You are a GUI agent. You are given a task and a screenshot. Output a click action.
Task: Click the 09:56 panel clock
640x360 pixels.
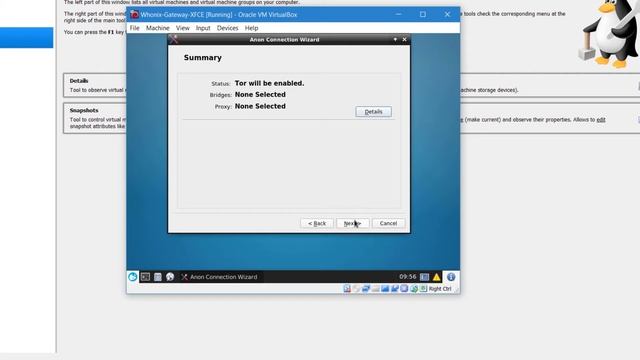point(407,276)
